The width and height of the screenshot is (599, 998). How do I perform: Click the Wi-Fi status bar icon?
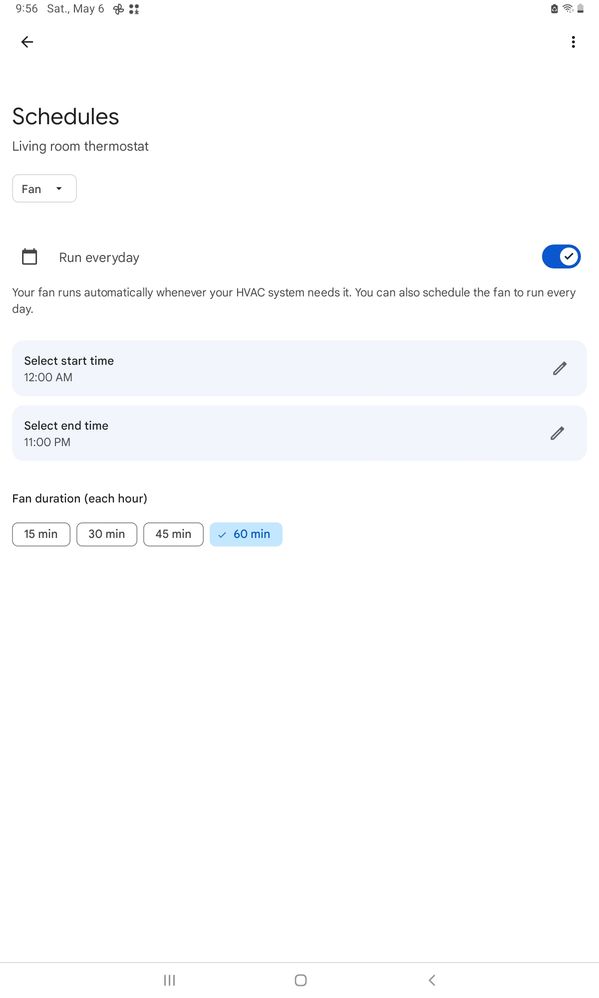568,9
